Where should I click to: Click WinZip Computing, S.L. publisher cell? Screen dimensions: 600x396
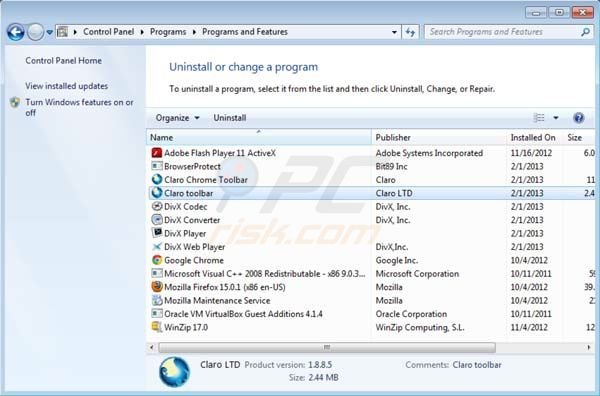tap(420, 328)
